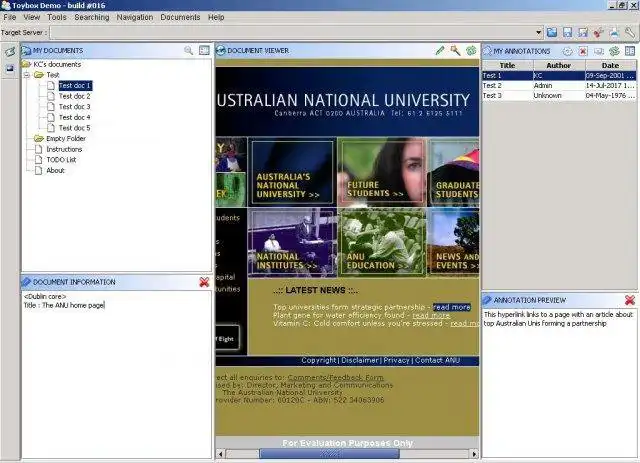Open the About document in tree

point(56,170)
